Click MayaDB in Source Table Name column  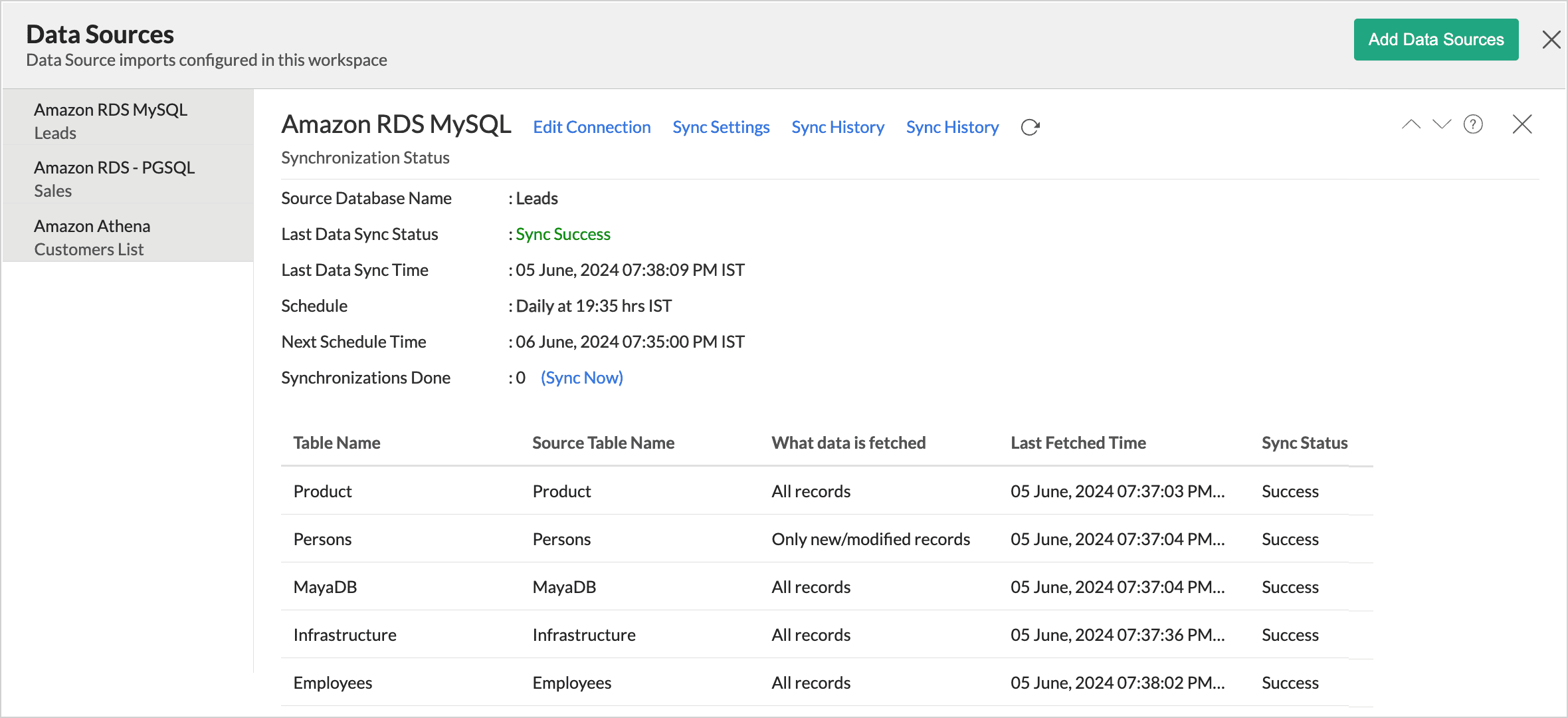(x=564, y=587)
